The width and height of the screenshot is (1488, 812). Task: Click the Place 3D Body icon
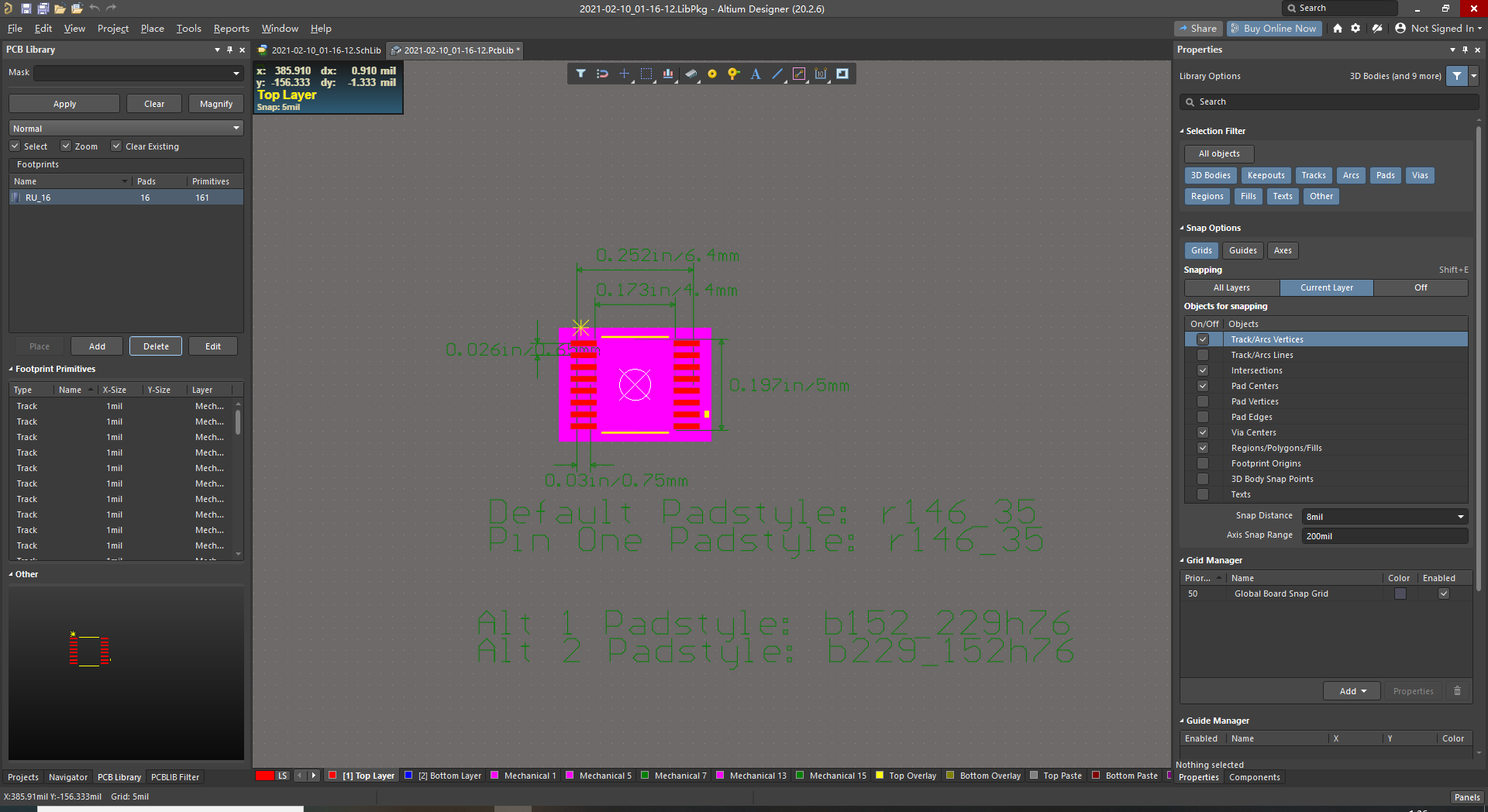[x=691, y=74]
